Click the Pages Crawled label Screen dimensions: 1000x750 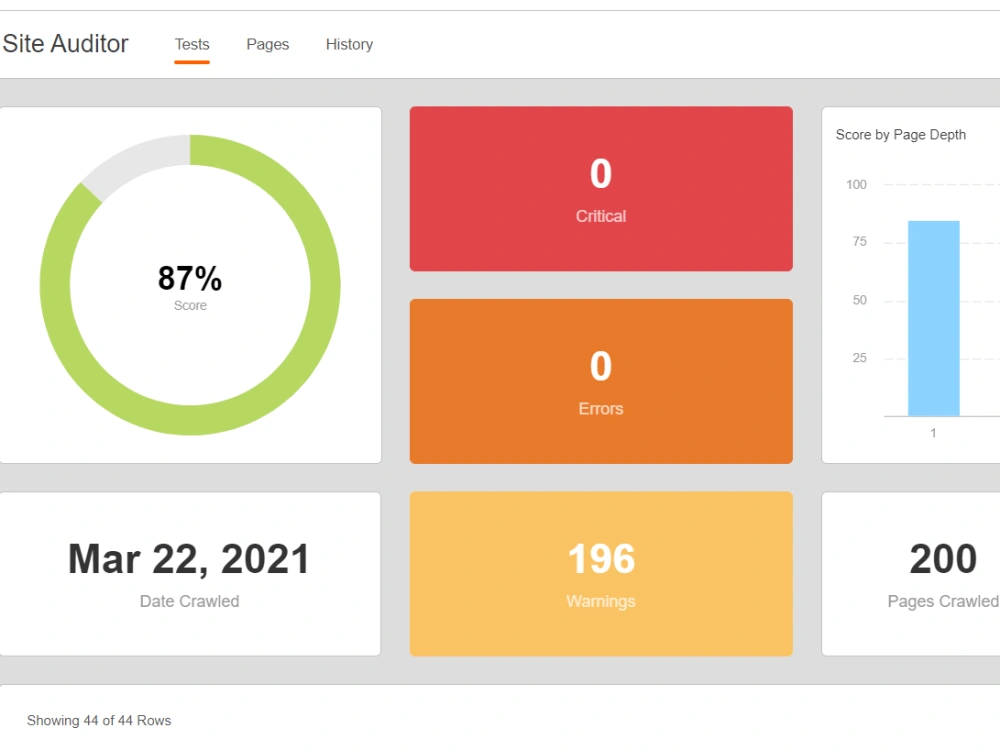(943, 601)
